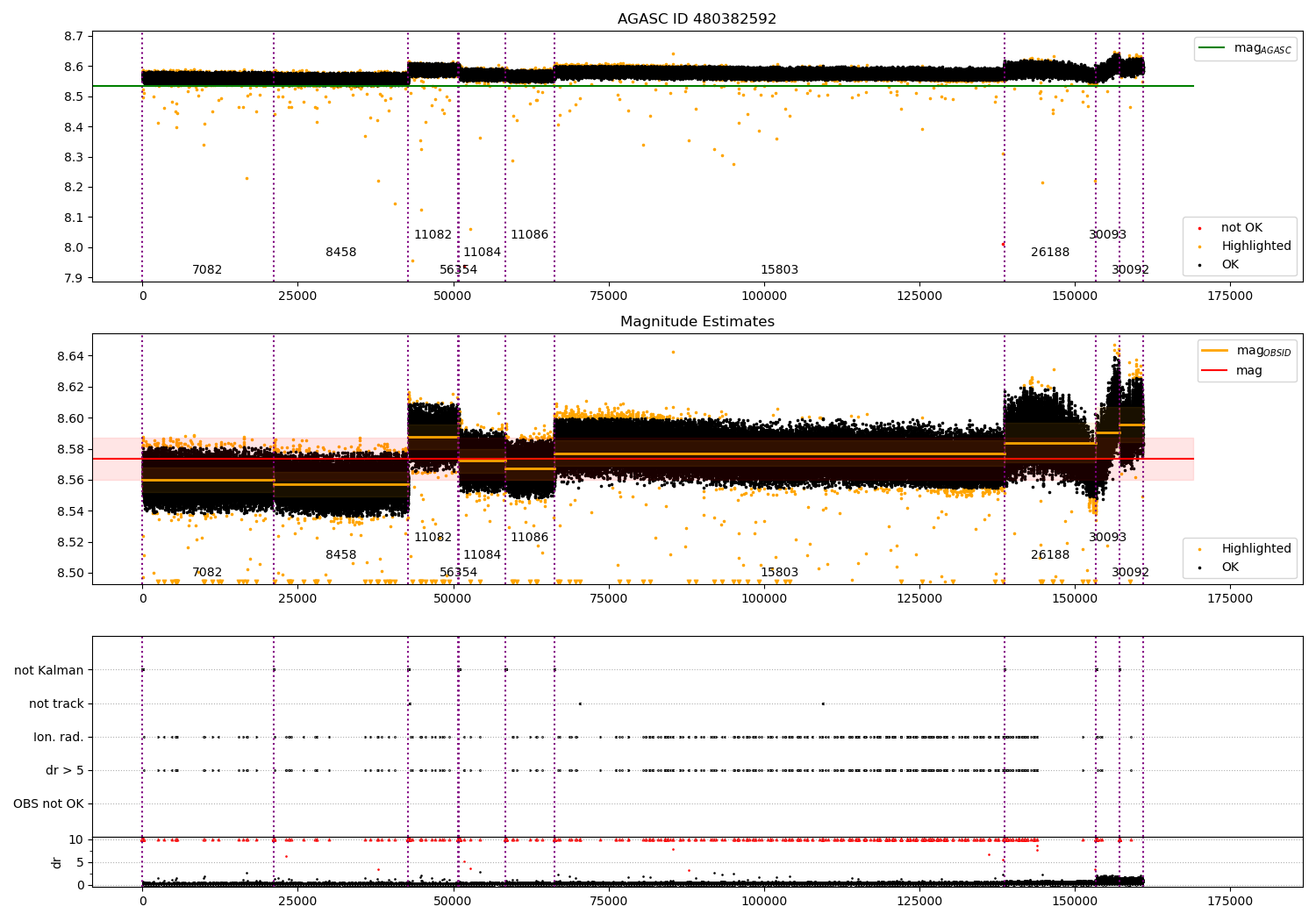Select the 'Highlighted' legend entry in middle plot

tap(1246, 549)
